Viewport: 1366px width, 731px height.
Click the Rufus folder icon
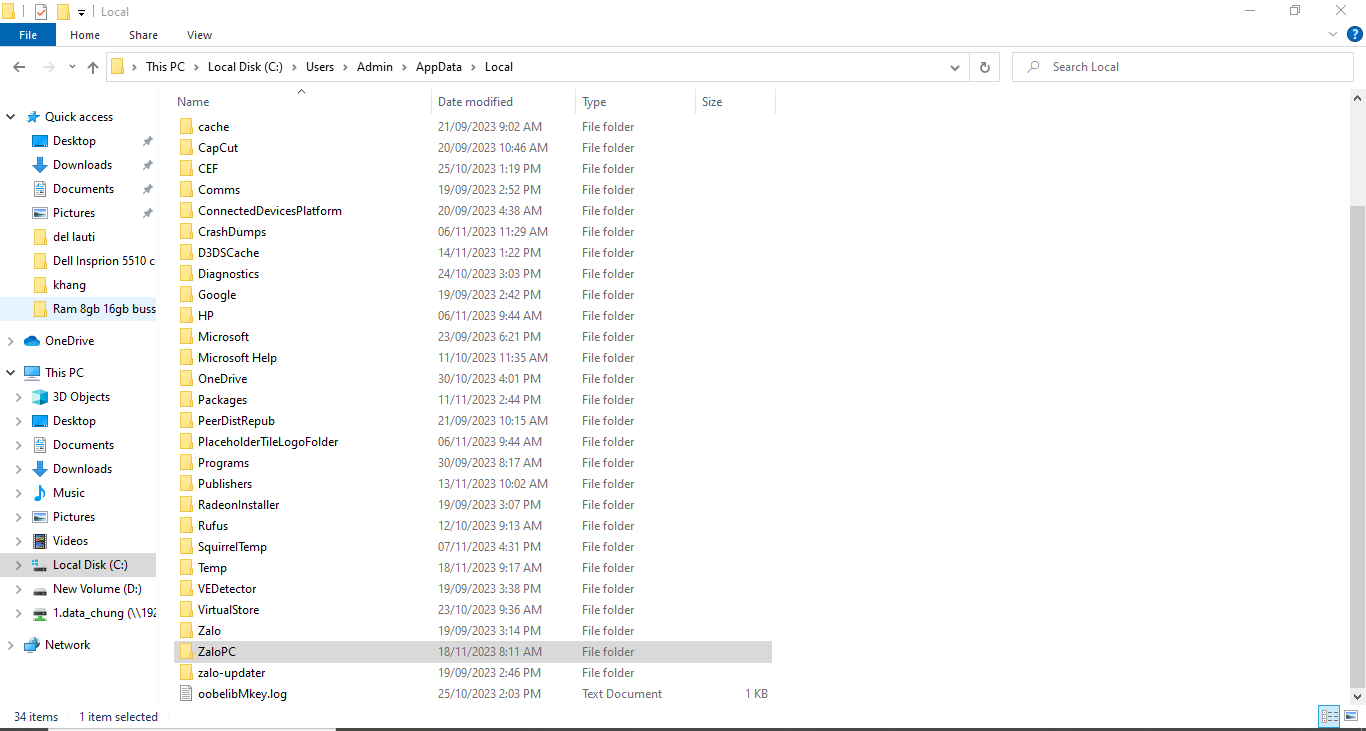pos(186,526)
